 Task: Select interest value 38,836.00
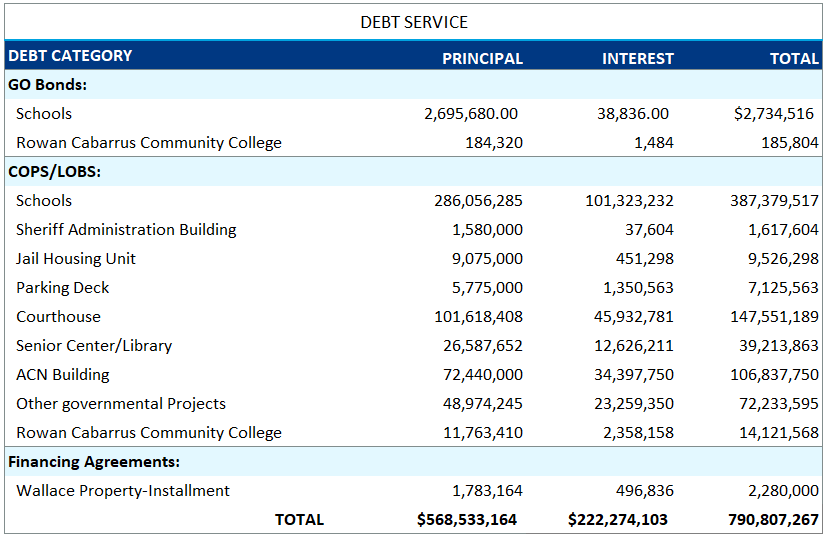pyautogui.click(x=633, y=114)
